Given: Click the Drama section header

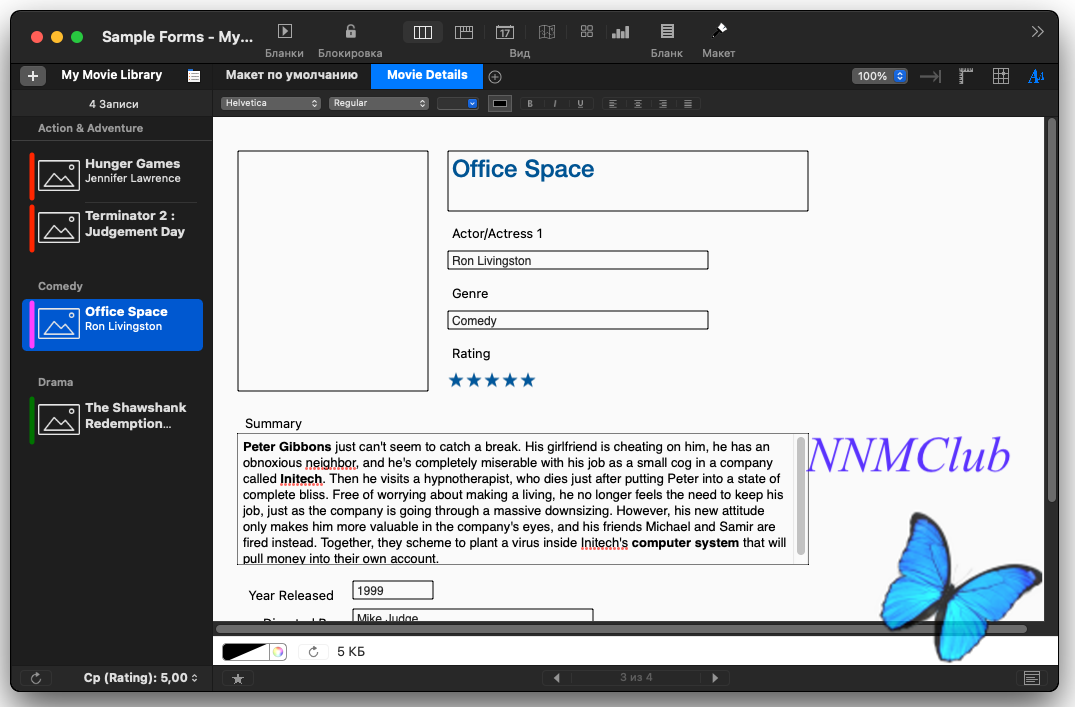Looking at the screenshot, I should click(56, 382).
